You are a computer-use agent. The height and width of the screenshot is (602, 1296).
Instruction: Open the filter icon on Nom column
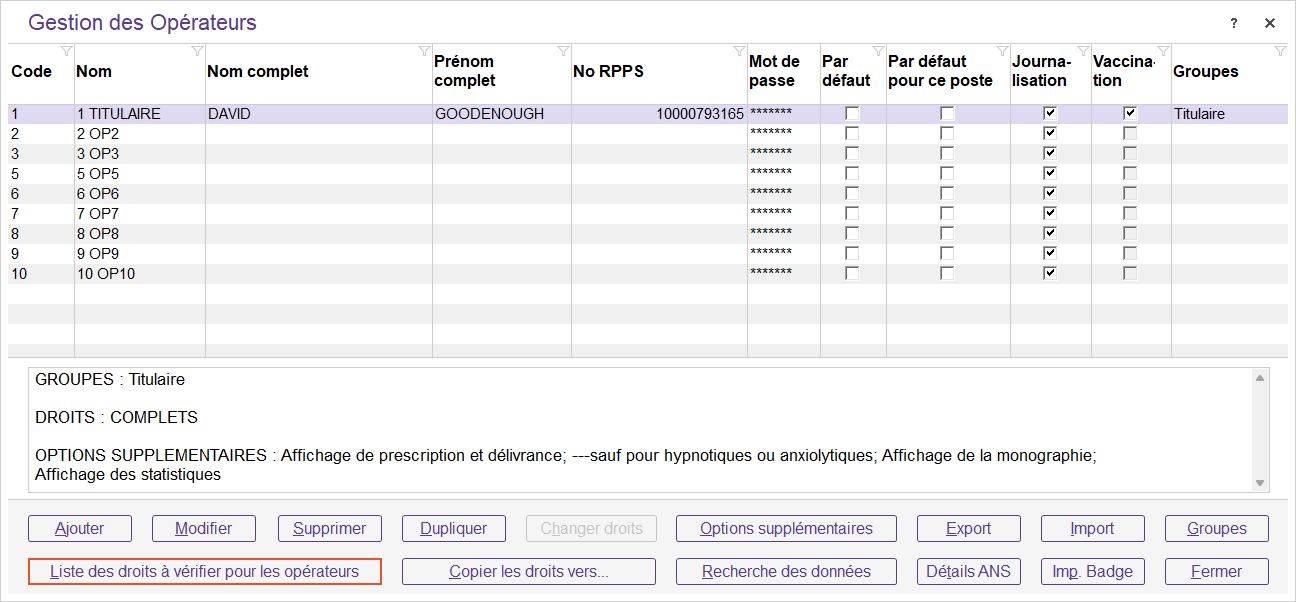[197, 51]
